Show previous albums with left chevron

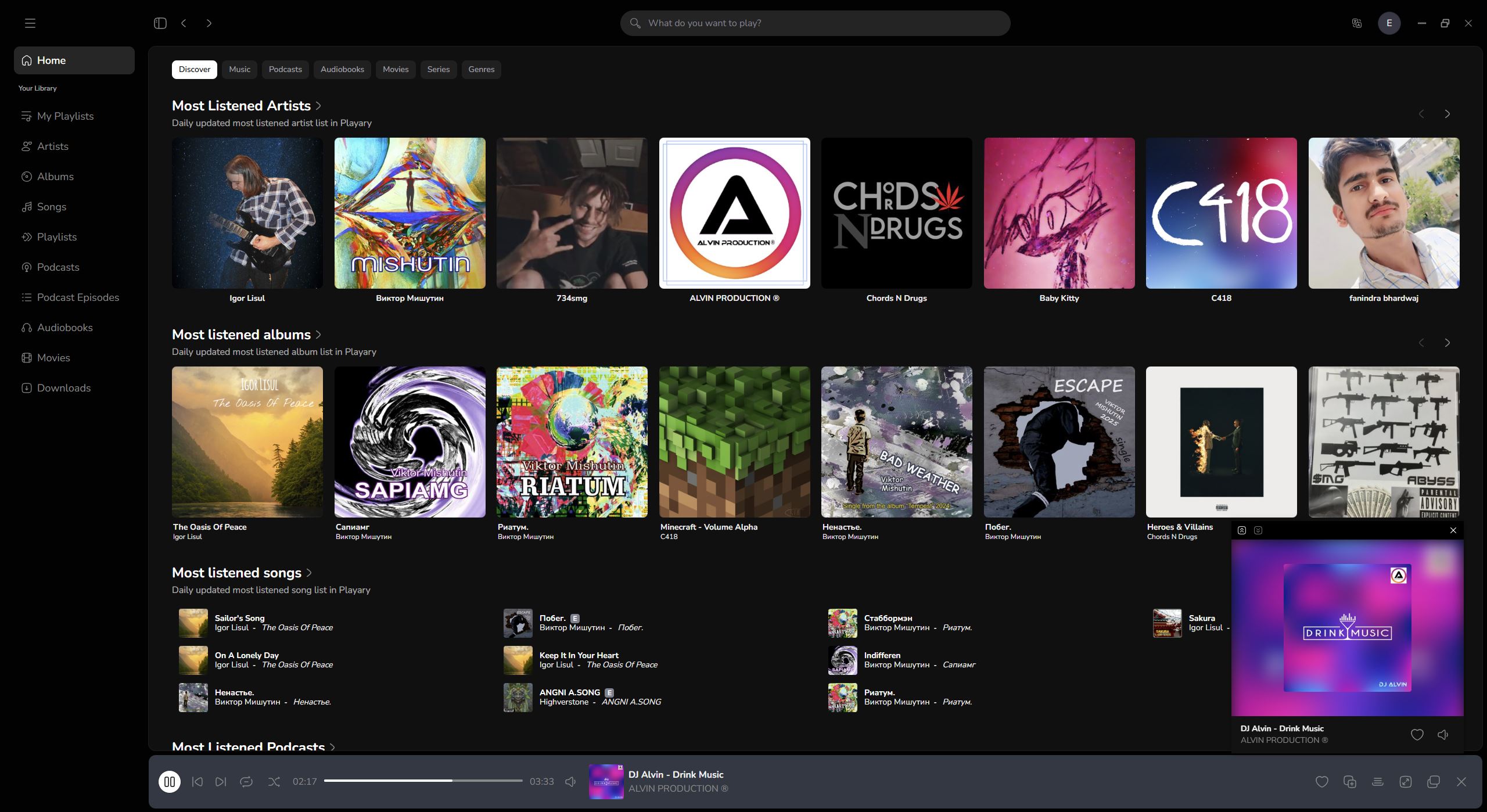1421,343
